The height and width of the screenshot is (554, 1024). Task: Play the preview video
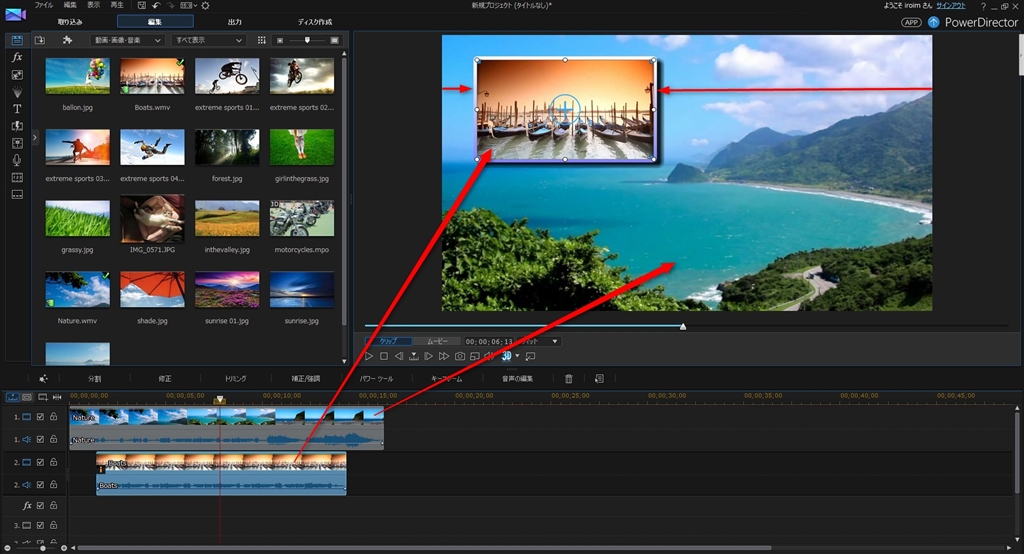[369, 356]
